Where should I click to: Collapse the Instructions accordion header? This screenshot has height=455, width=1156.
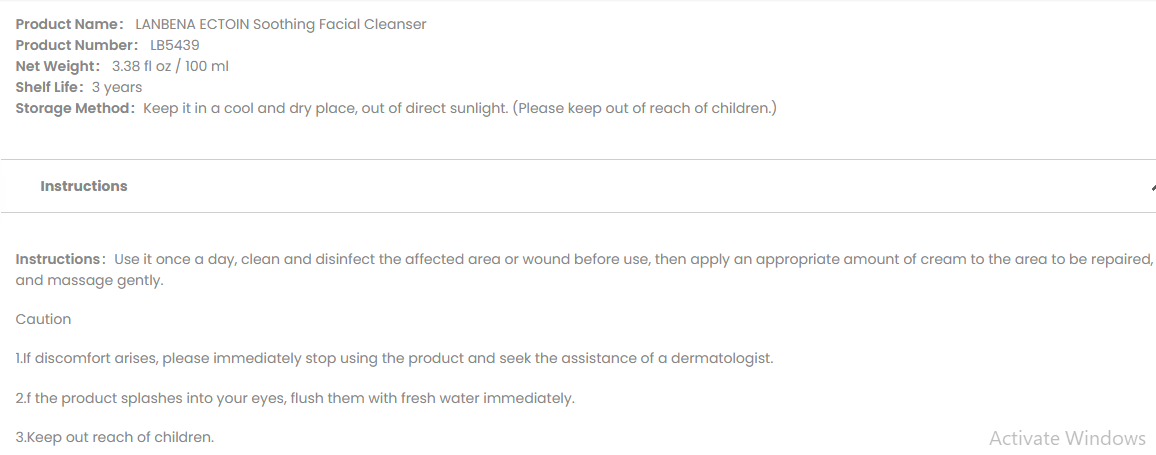tap(578, 186)
